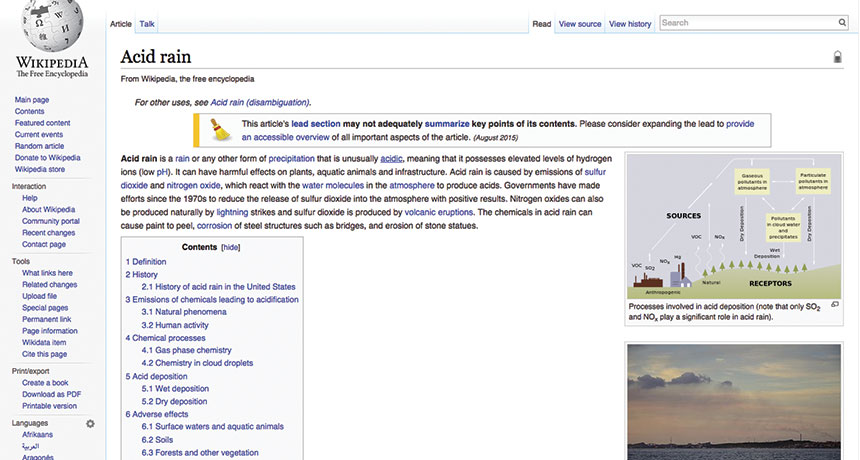The width and height of the screenshot is (860, 460).
Task: Open Featured content link
Action: [x=42, y=123]
